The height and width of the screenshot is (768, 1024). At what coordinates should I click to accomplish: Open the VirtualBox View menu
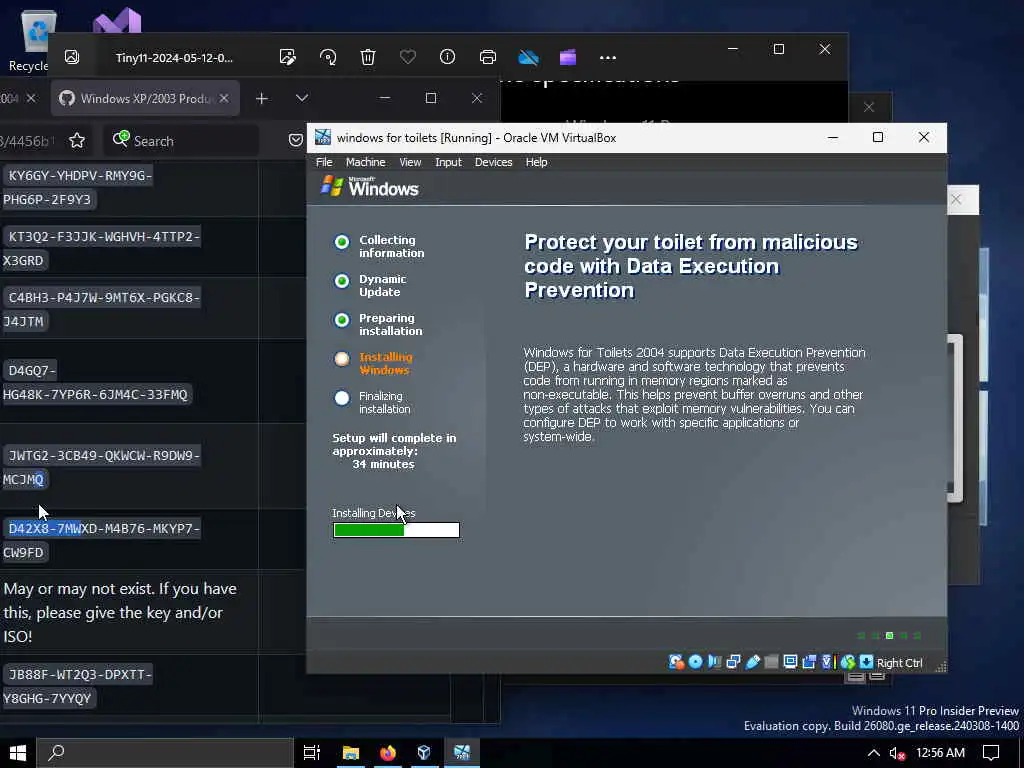tap(410, 162)
